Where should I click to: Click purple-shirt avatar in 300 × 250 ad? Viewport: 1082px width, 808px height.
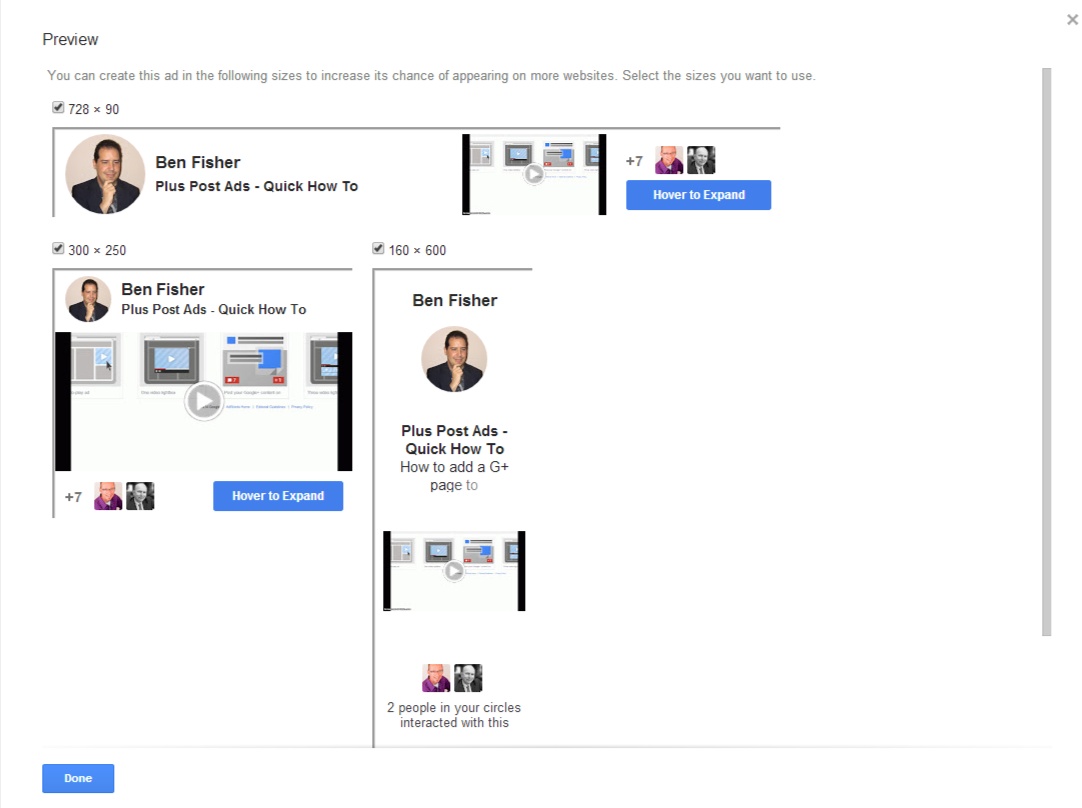[108, 496]
